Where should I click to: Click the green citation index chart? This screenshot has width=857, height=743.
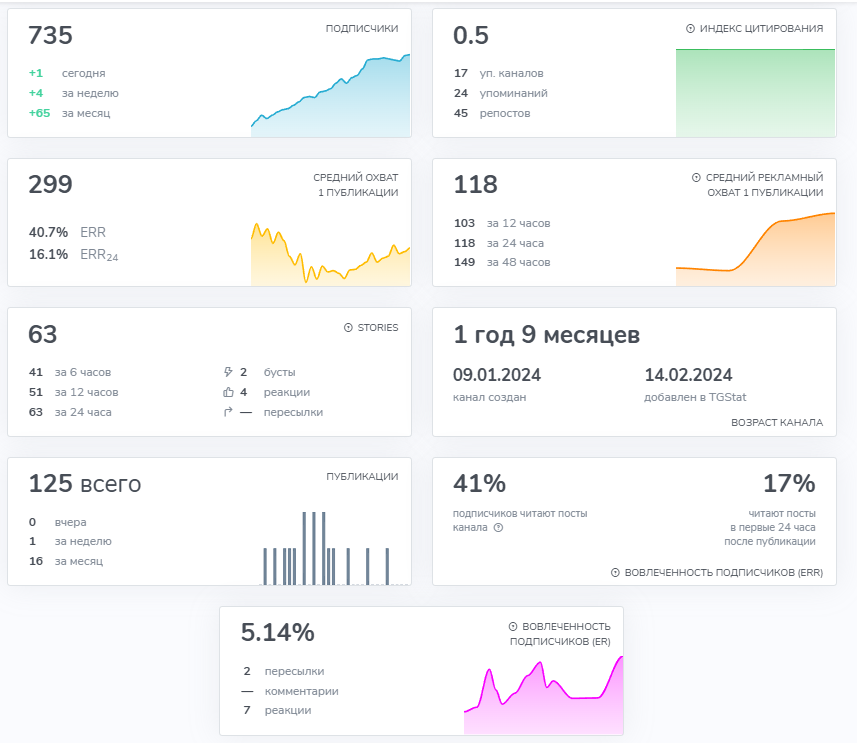pyautogui.click(x=755, y=93)
